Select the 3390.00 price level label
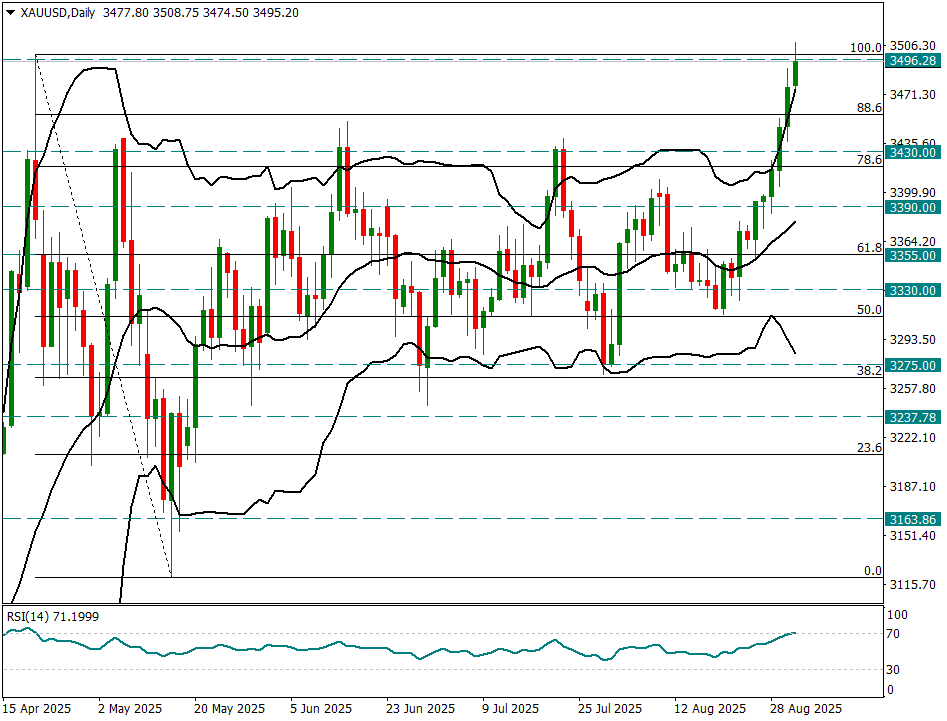The width and height of the screenshot is (947, 721). click(913, 208)
